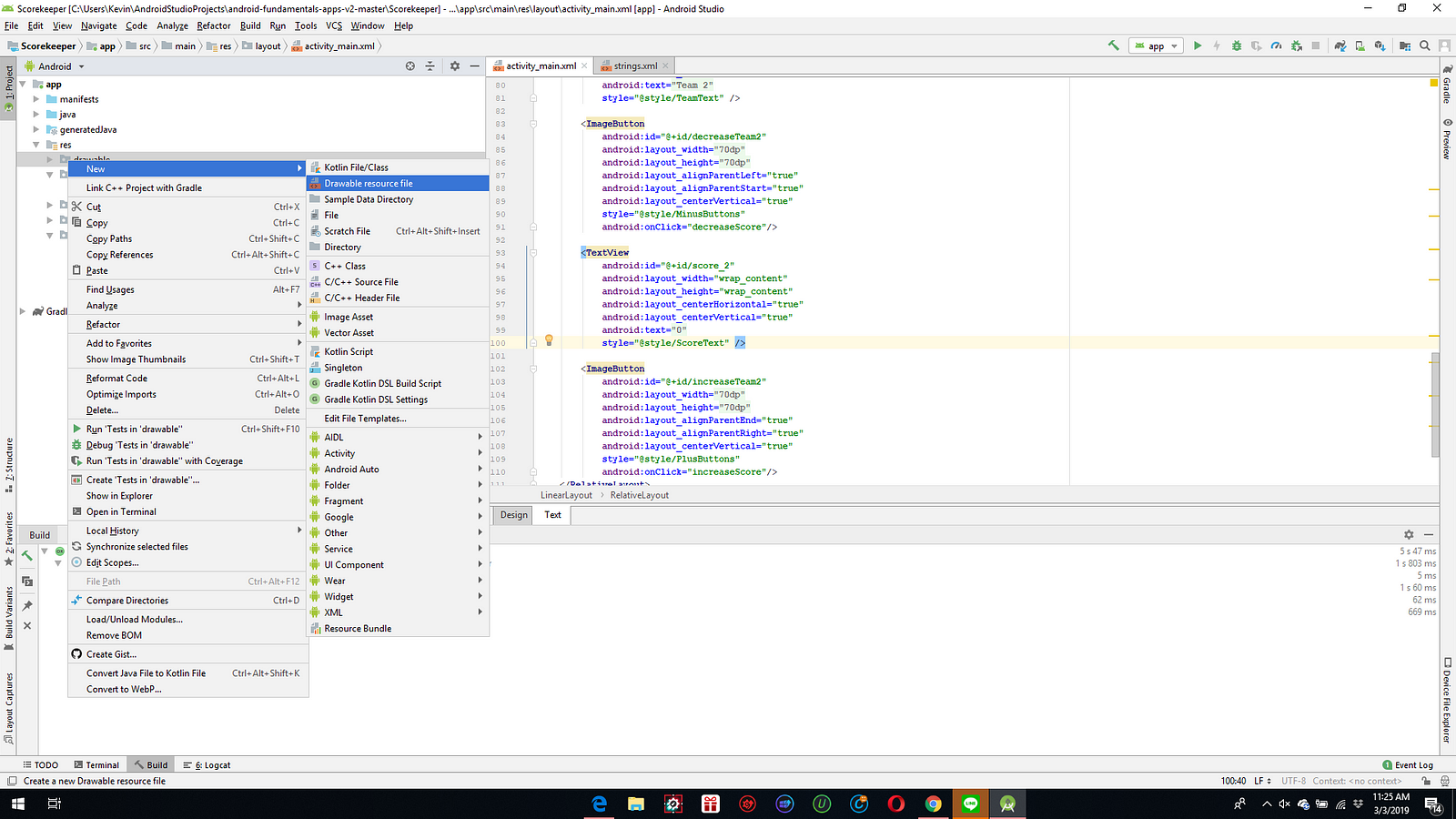
Task: Open the TODO tool window tab
Action: click(41, 765)
